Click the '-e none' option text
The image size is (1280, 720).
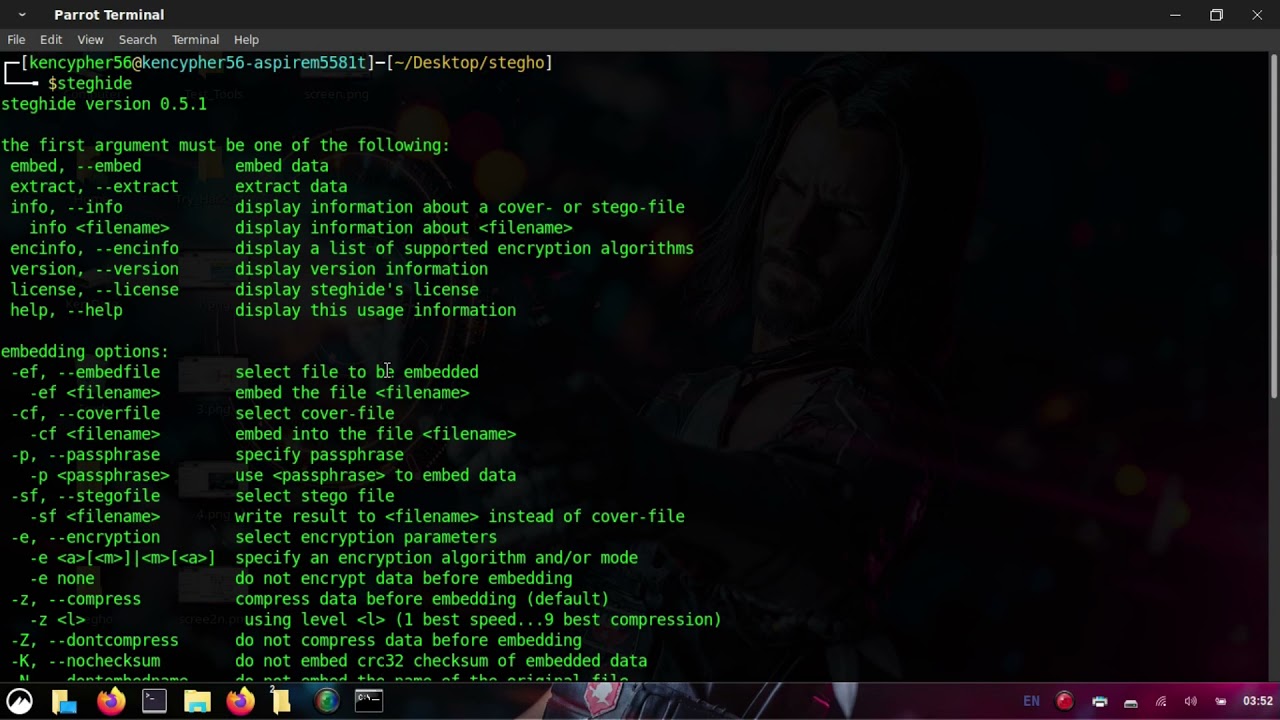click(62, 579)
